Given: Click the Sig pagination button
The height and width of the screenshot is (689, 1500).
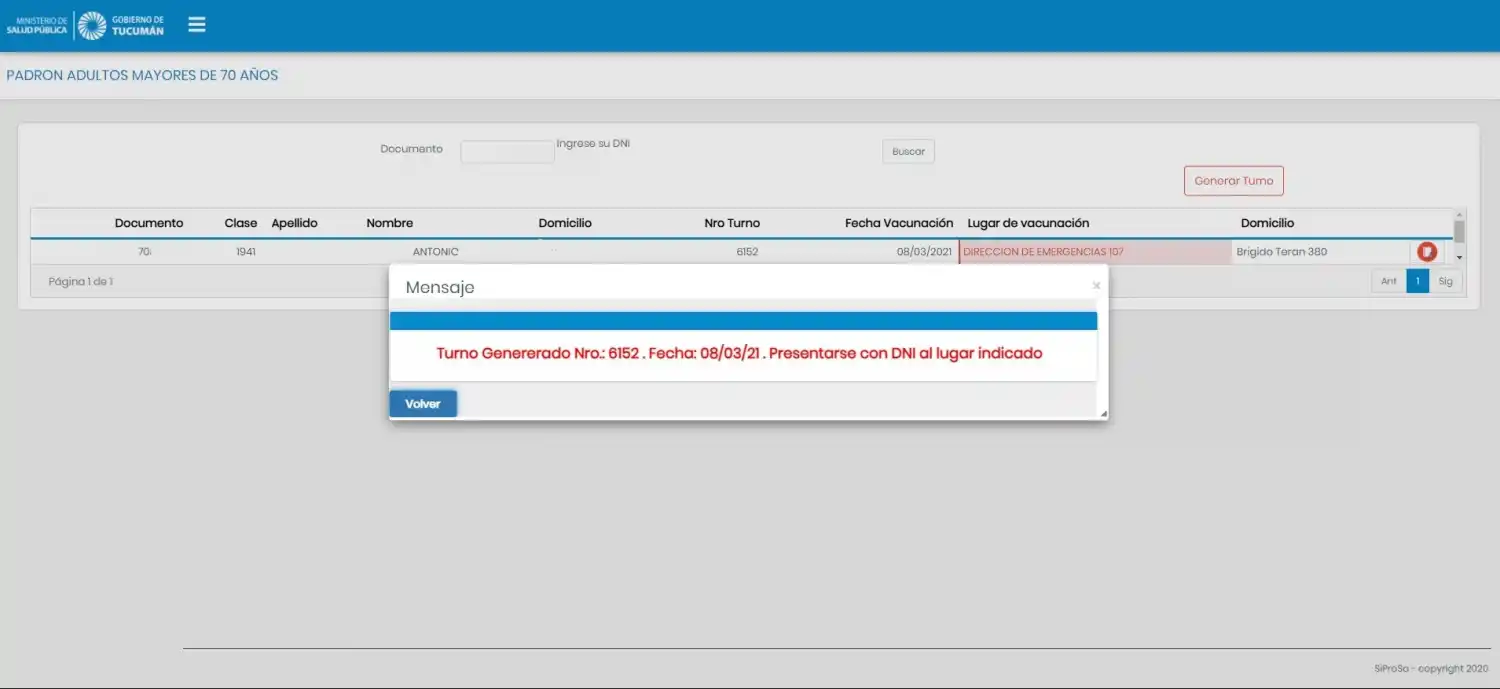Looking at the screenshot, I should click(x=1446, y=281).
